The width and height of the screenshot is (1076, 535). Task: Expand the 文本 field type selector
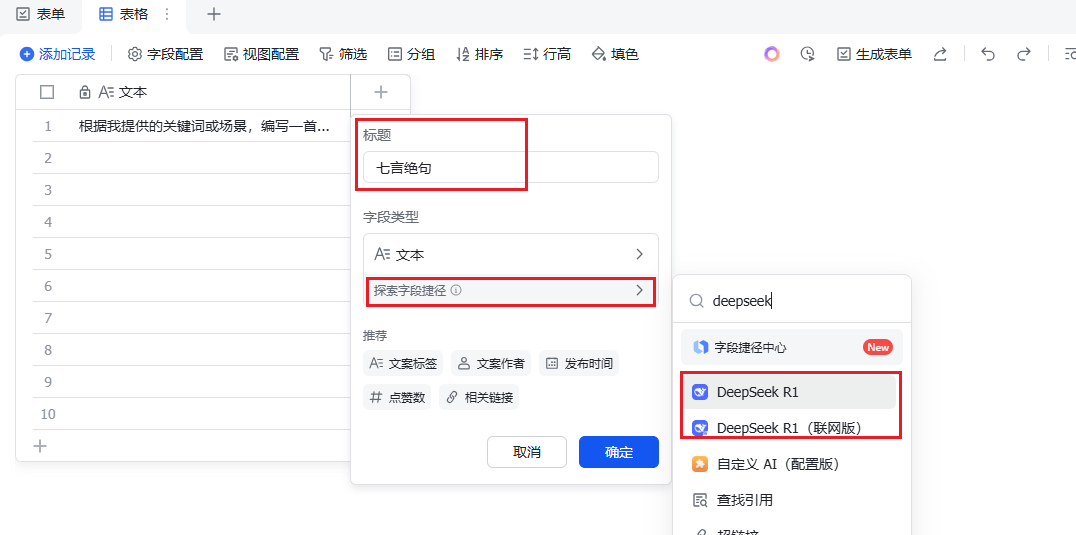click(x=511, y=254)
